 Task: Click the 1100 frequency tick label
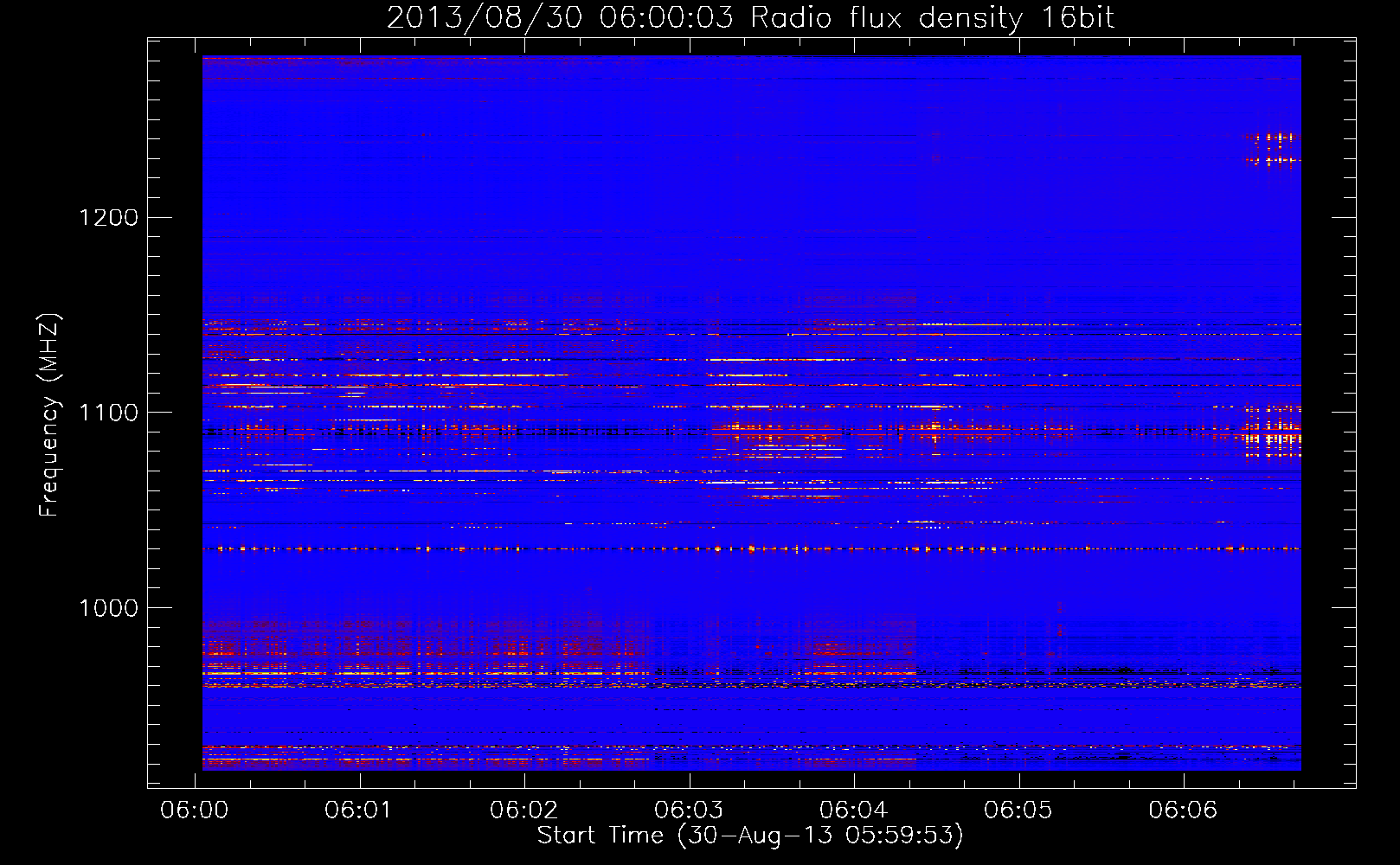[x=108, y=413]
